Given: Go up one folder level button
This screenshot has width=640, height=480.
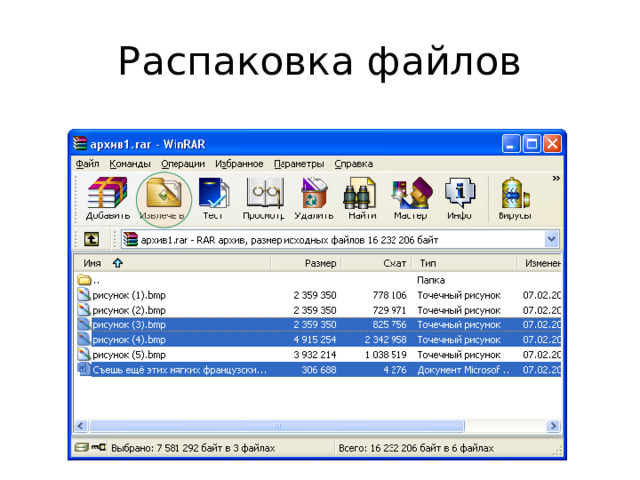Looking at the screenshot, I should (x=91, y=239).
